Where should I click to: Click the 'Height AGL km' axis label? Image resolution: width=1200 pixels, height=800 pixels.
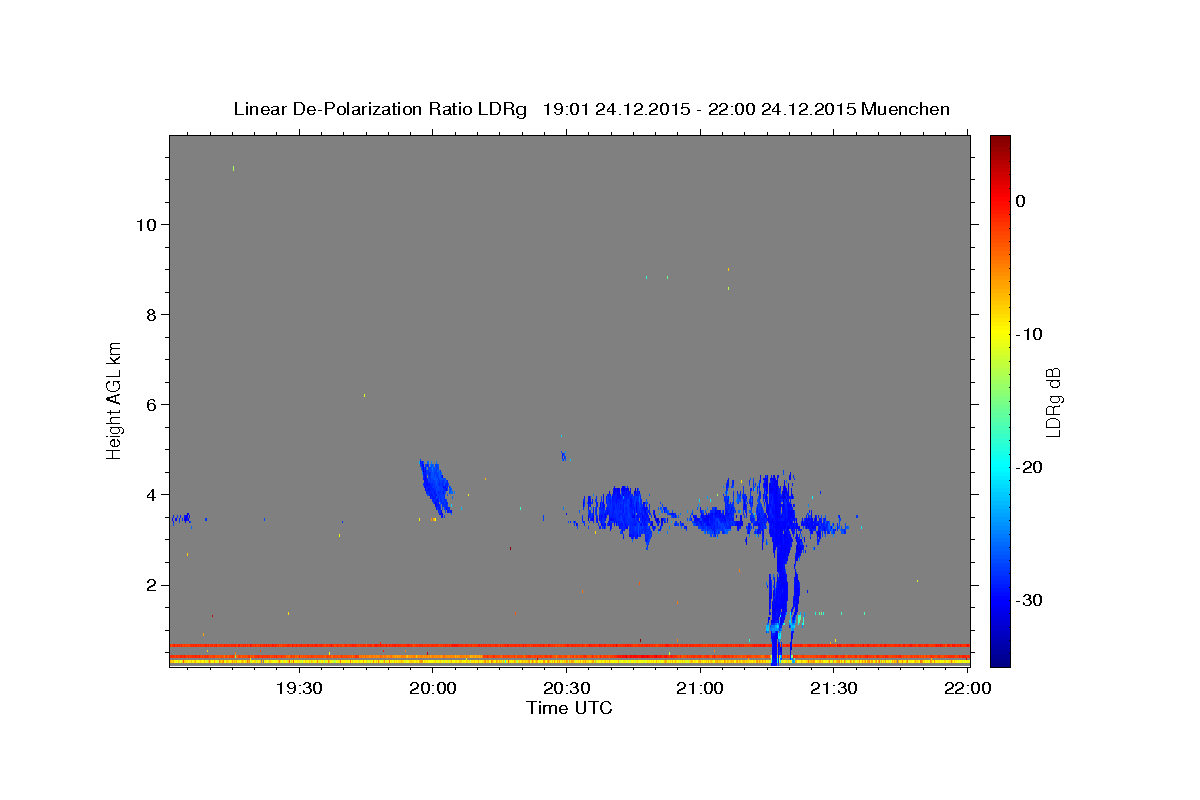[115, 399]
